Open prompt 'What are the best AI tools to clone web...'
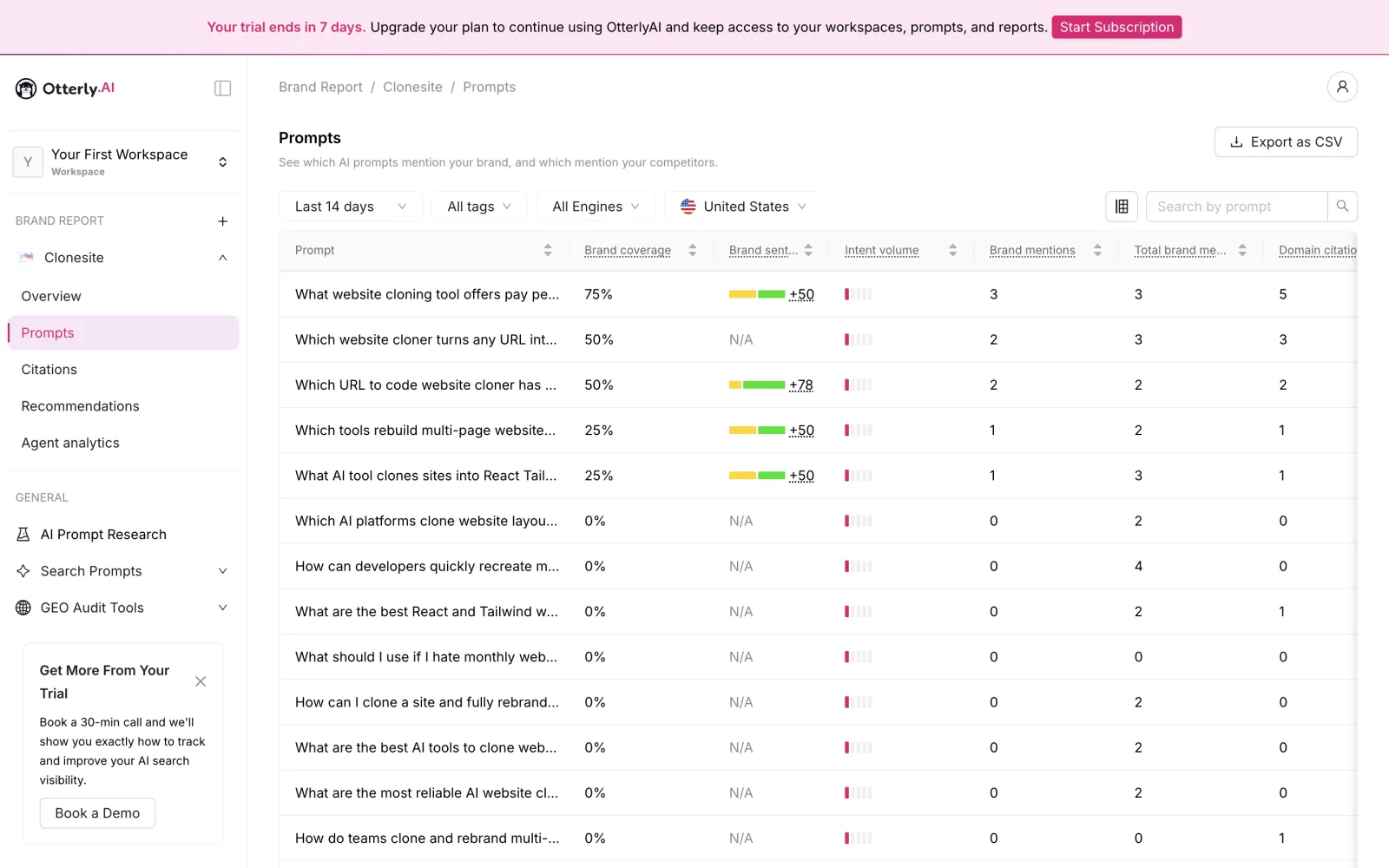 click(425, 747)
